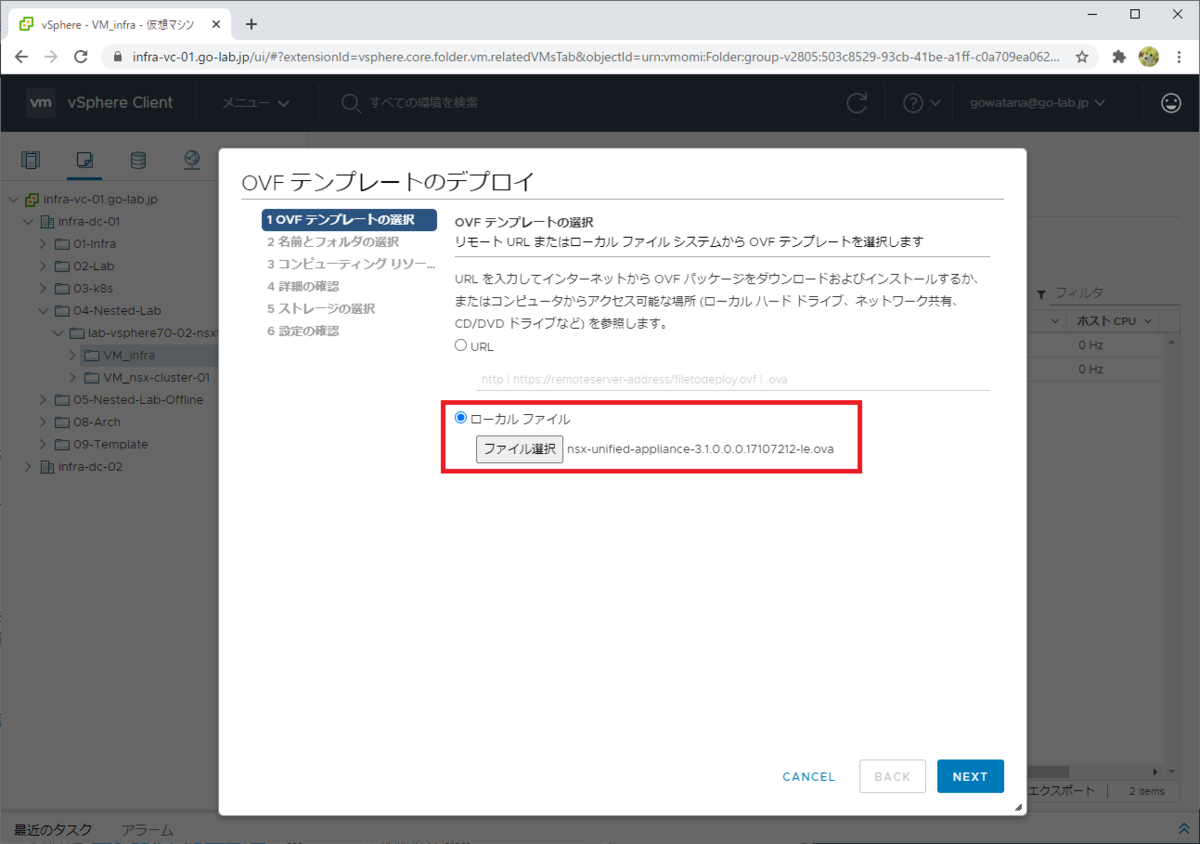Switch to Storage inventory view
Image resolution: width=1200 pixels, height=844 pixels.
138,160
